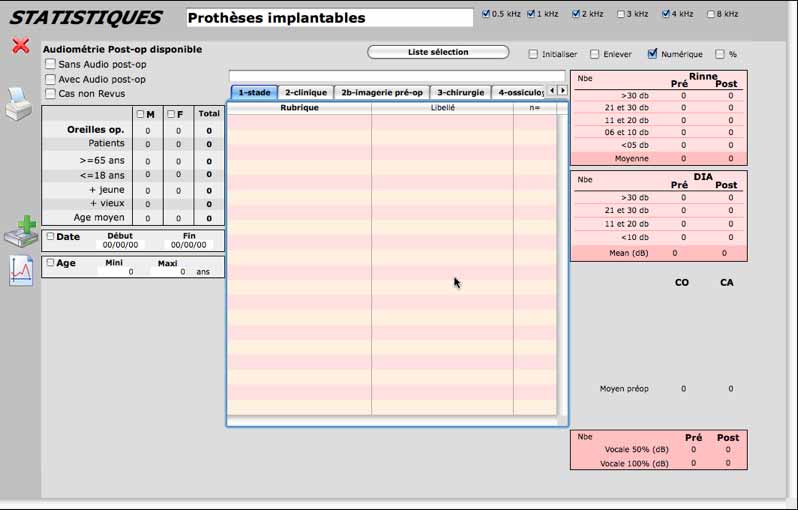Image resolution: width=798 pixels, height=510 pixels.
Task: Click the Libellé column header
Action: coord(443,108)
